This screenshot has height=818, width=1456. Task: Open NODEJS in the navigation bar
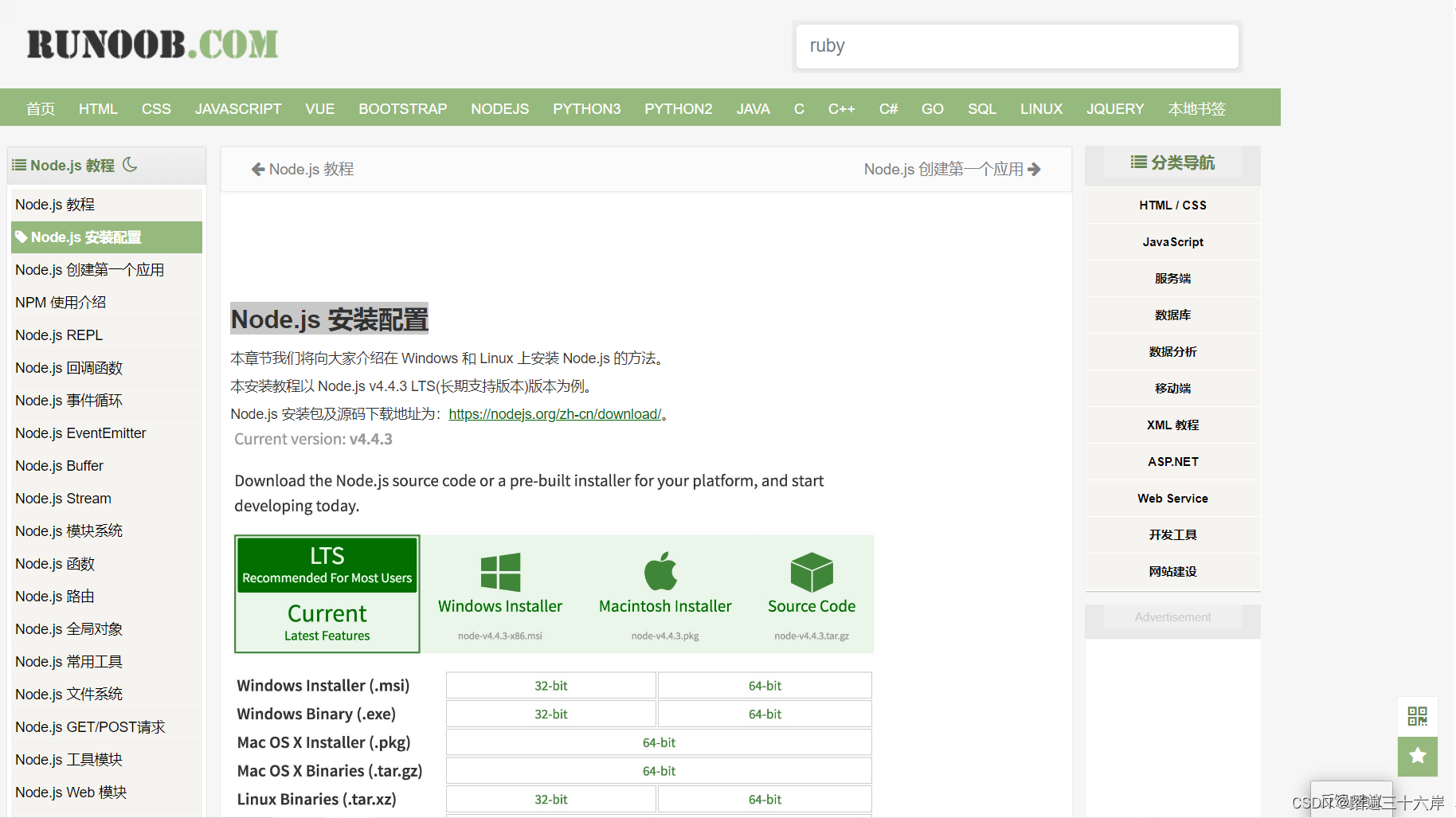point(499,108)
